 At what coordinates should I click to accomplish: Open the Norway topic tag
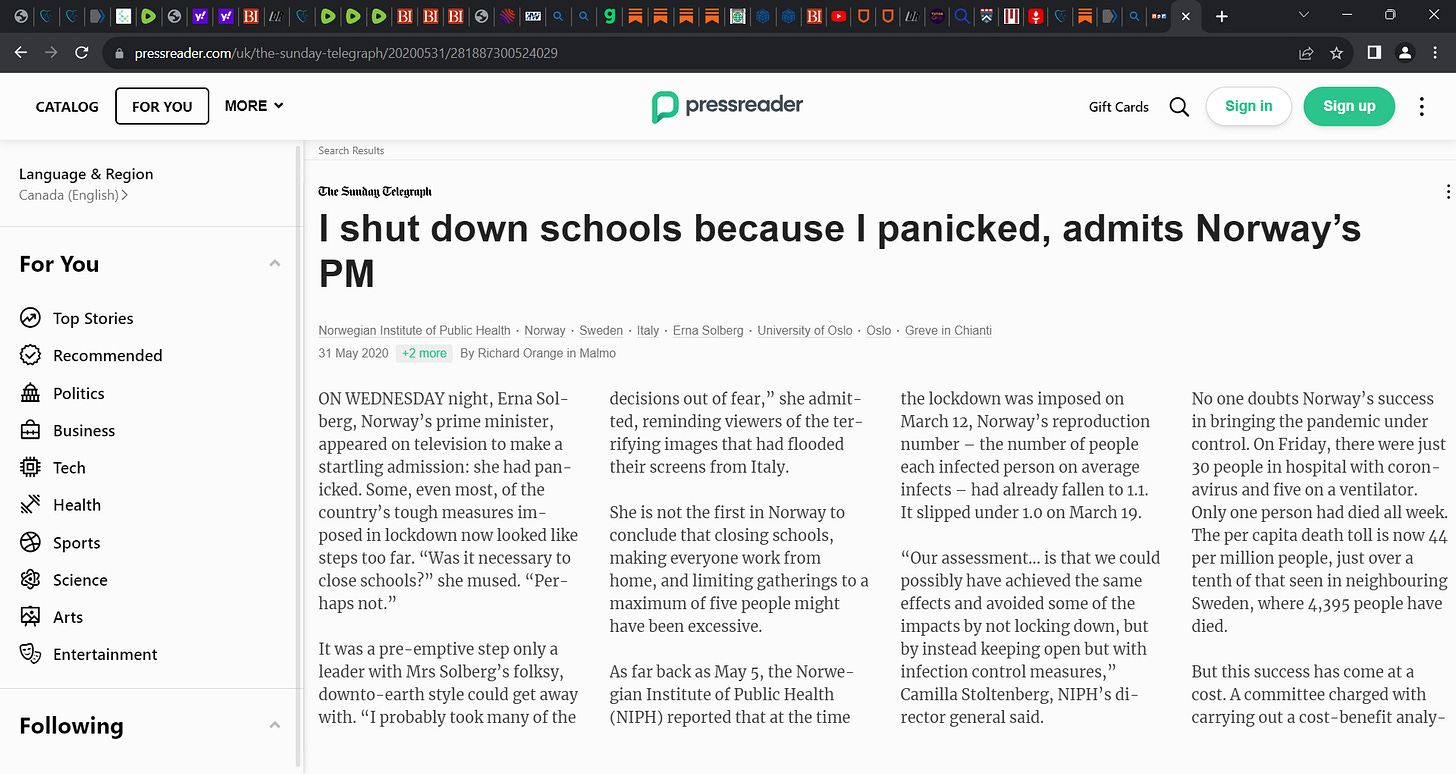coord(545,331)
